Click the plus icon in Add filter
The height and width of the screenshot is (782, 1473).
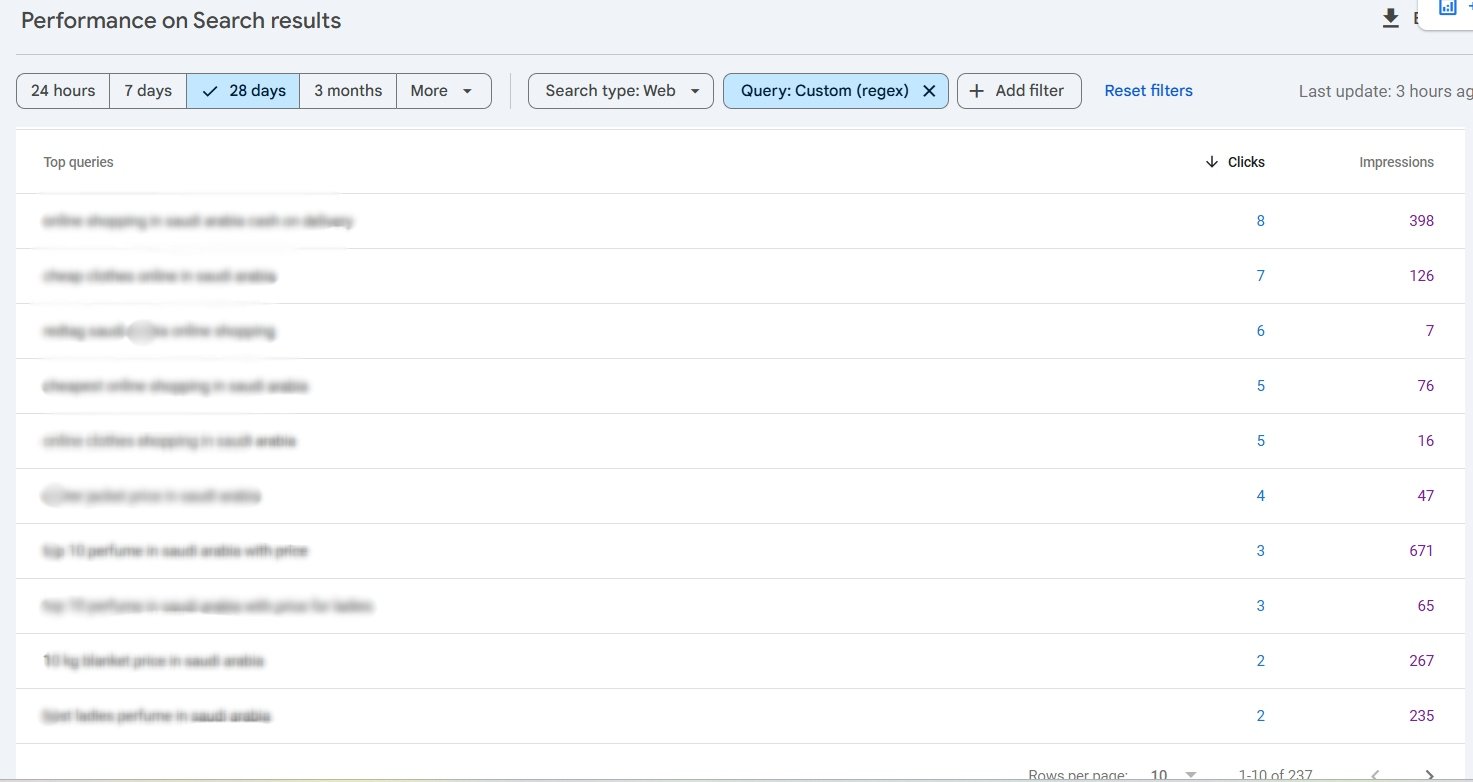[977, 91]
